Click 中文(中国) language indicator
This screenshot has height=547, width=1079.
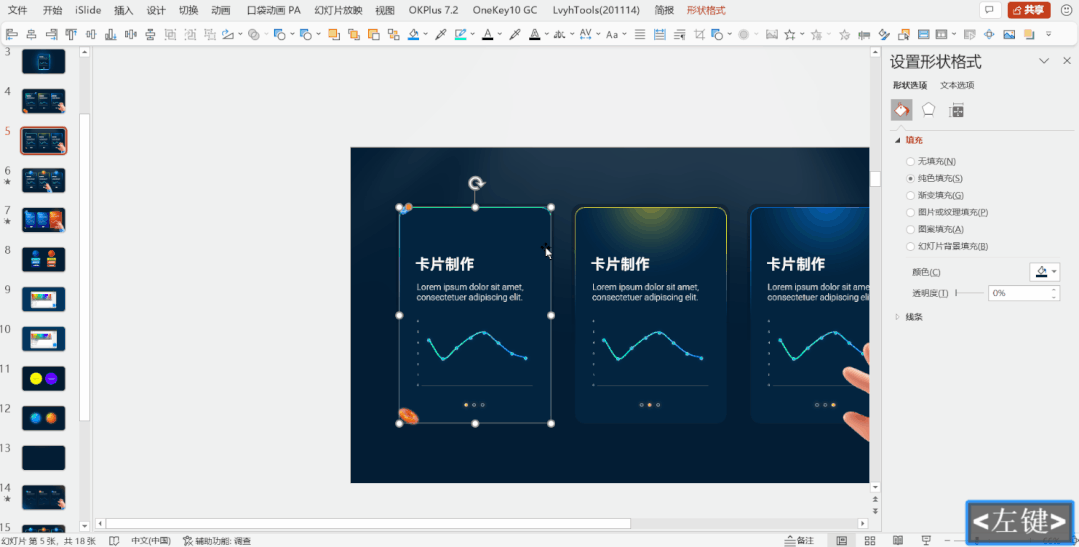coord(151,541)
